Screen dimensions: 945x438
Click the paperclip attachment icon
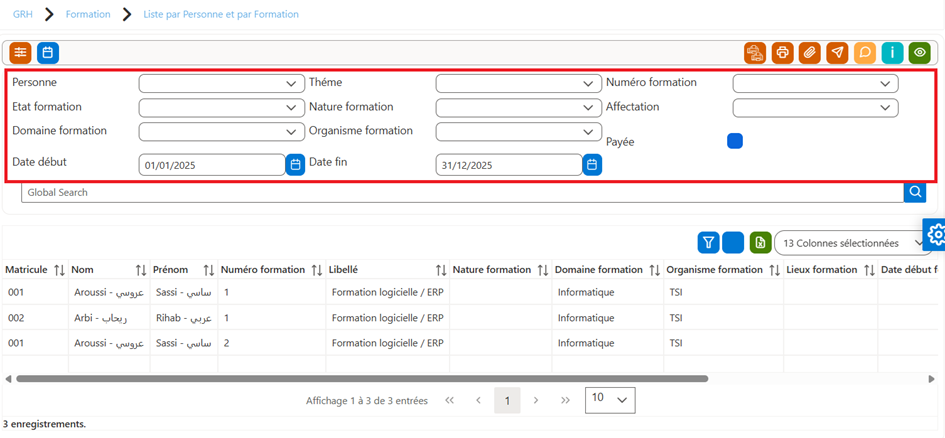[x=810, y=53]
